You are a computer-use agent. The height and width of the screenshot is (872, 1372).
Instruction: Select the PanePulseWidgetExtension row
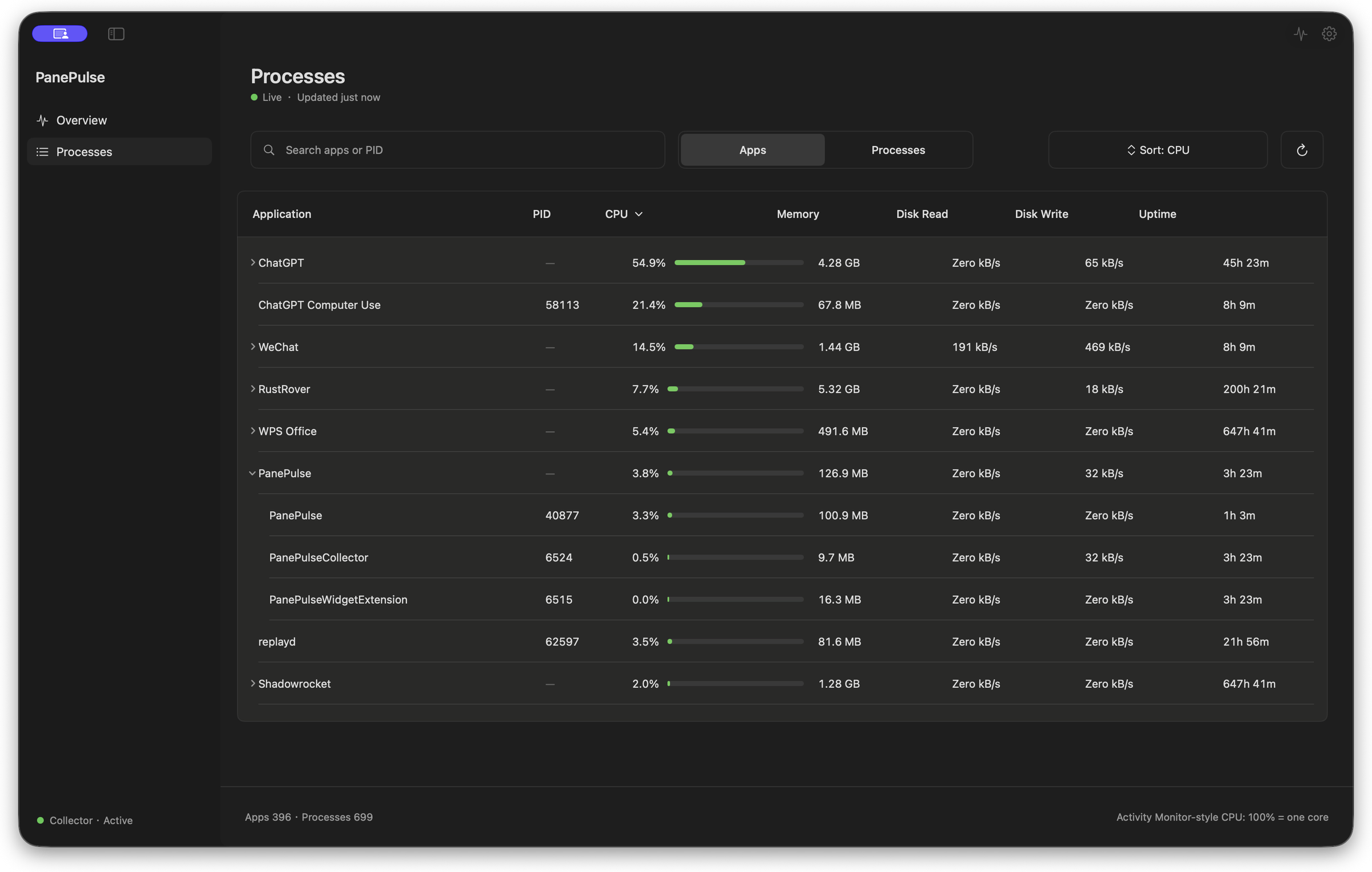782,599
